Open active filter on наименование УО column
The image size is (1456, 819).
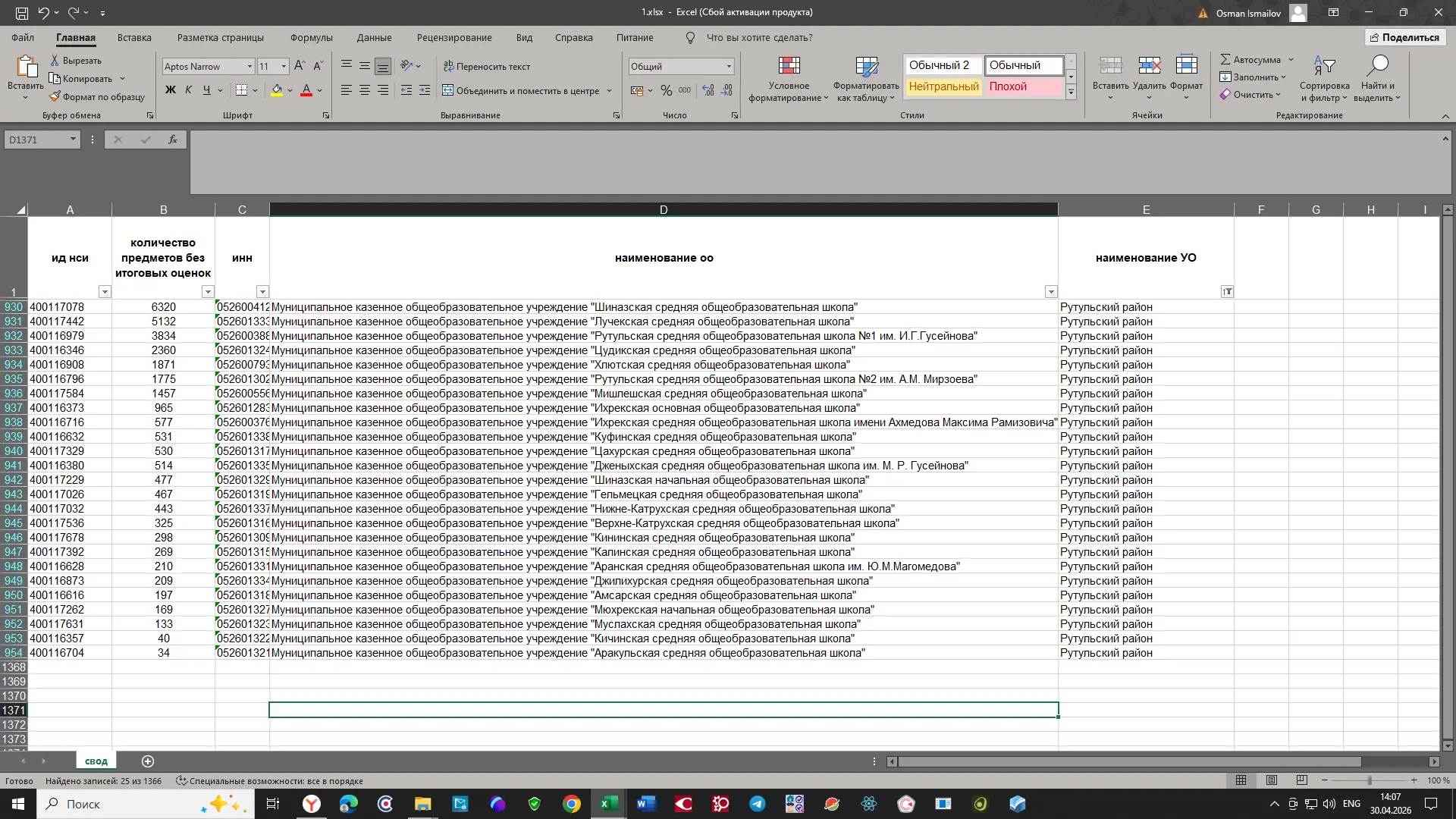(1227, 292)
